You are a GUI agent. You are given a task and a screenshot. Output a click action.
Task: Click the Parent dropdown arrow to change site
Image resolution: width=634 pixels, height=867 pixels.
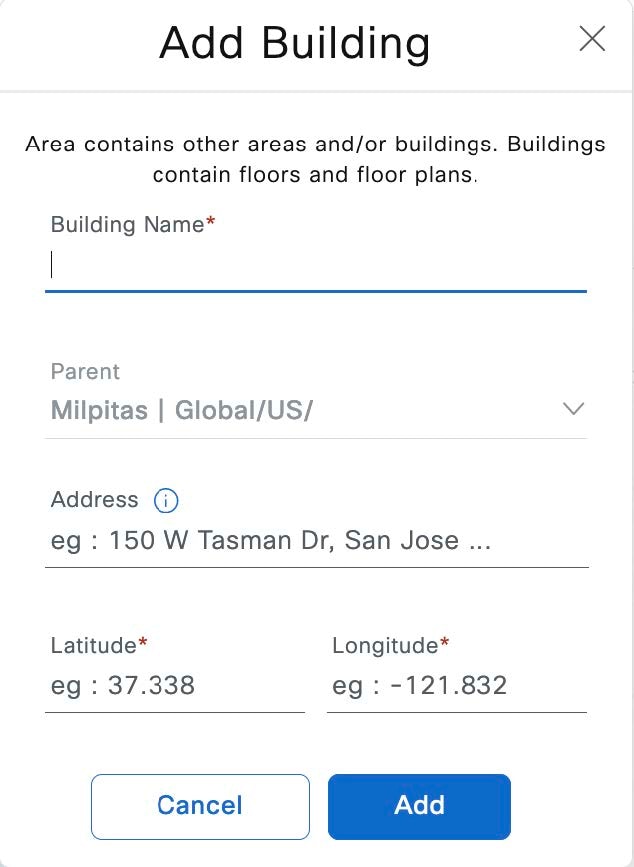point(572,409)
